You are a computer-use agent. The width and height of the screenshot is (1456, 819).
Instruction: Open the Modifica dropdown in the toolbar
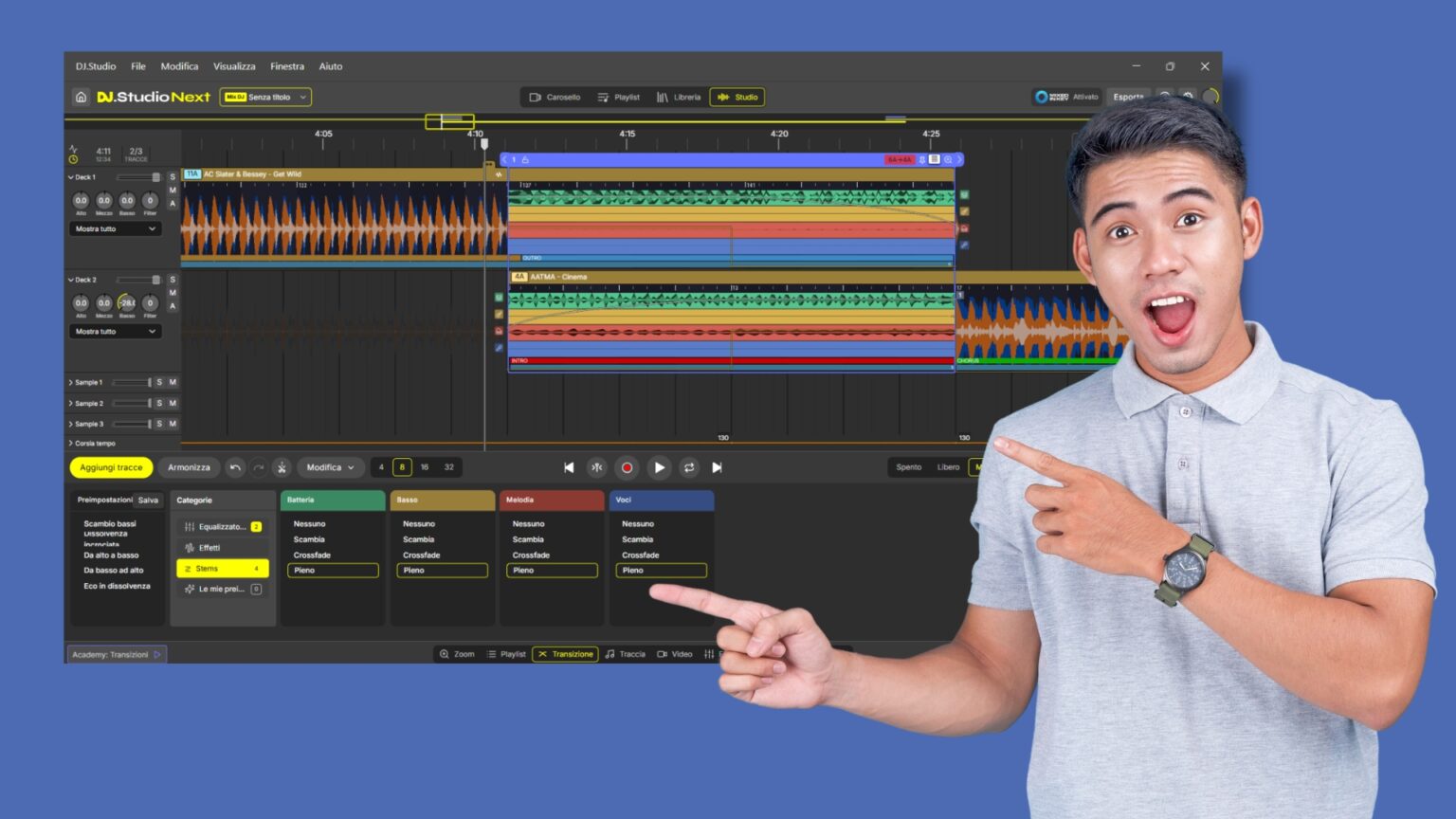(330, 467)
